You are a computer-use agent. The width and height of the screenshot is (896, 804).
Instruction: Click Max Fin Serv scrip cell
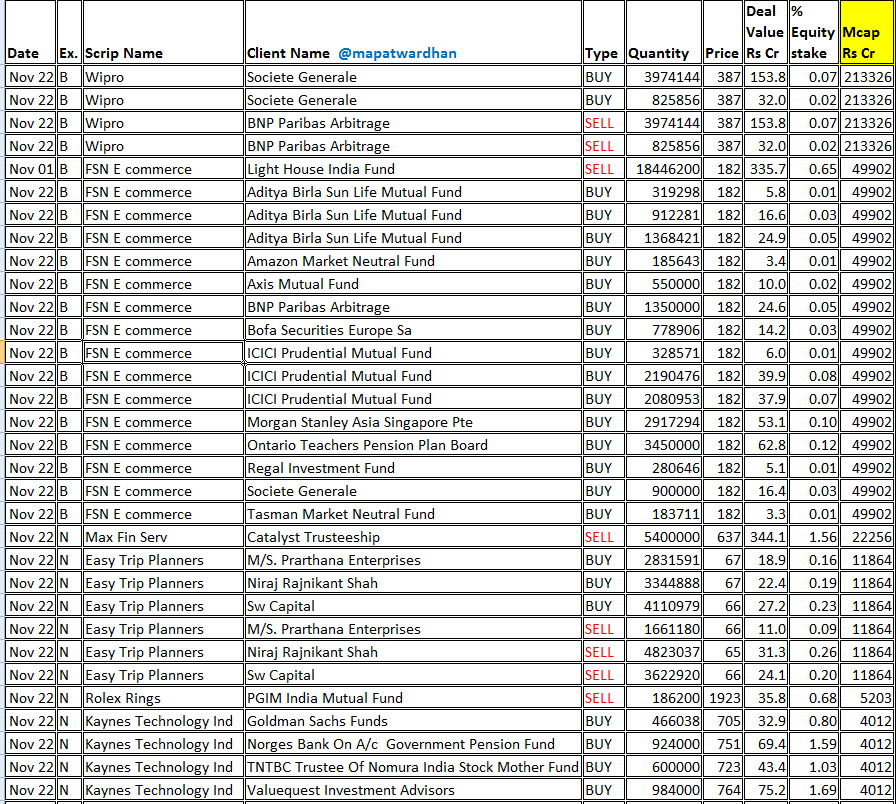tap(163, 537)
